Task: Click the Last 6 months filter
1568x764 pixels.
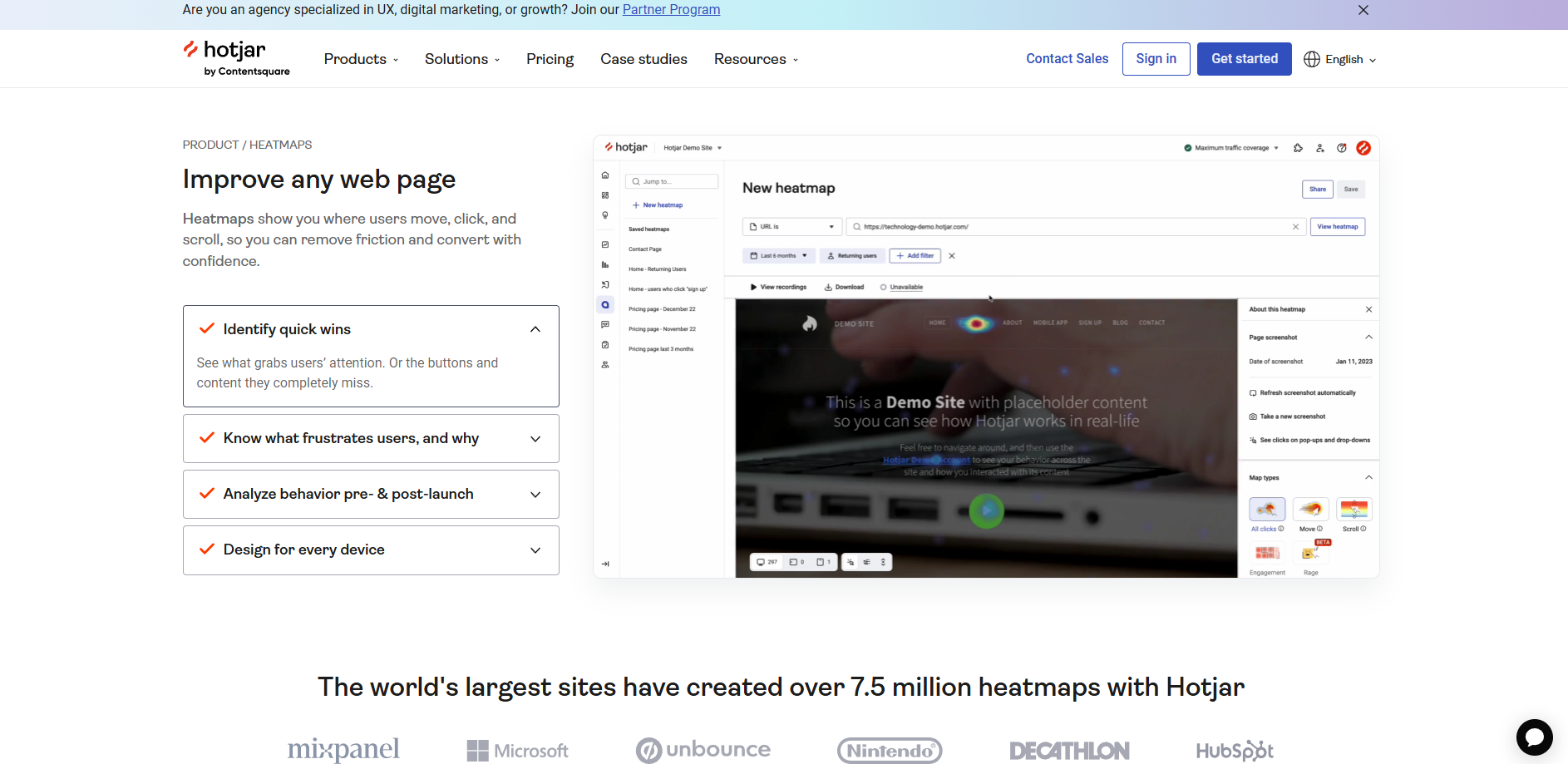Action: pos(778,256)
